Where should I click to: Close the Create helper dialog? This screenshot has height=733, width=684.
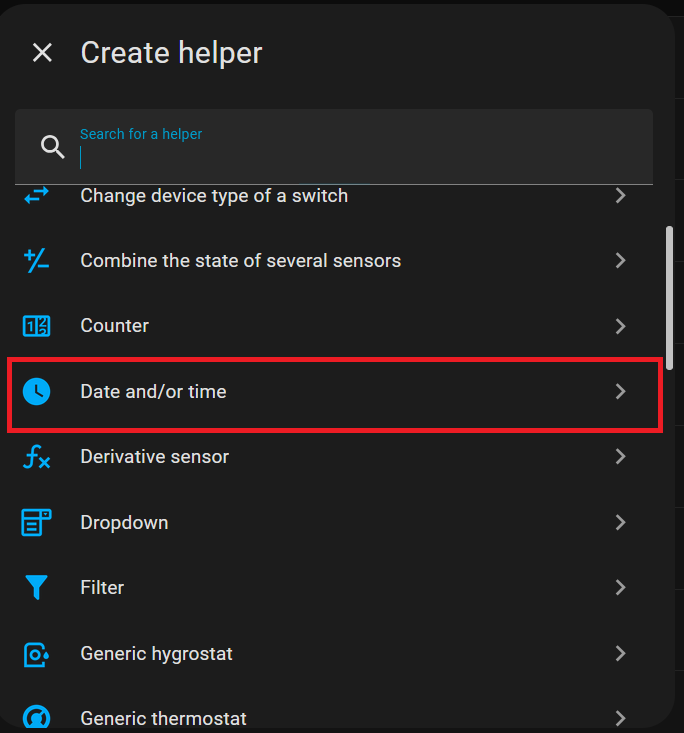point(42,53)
